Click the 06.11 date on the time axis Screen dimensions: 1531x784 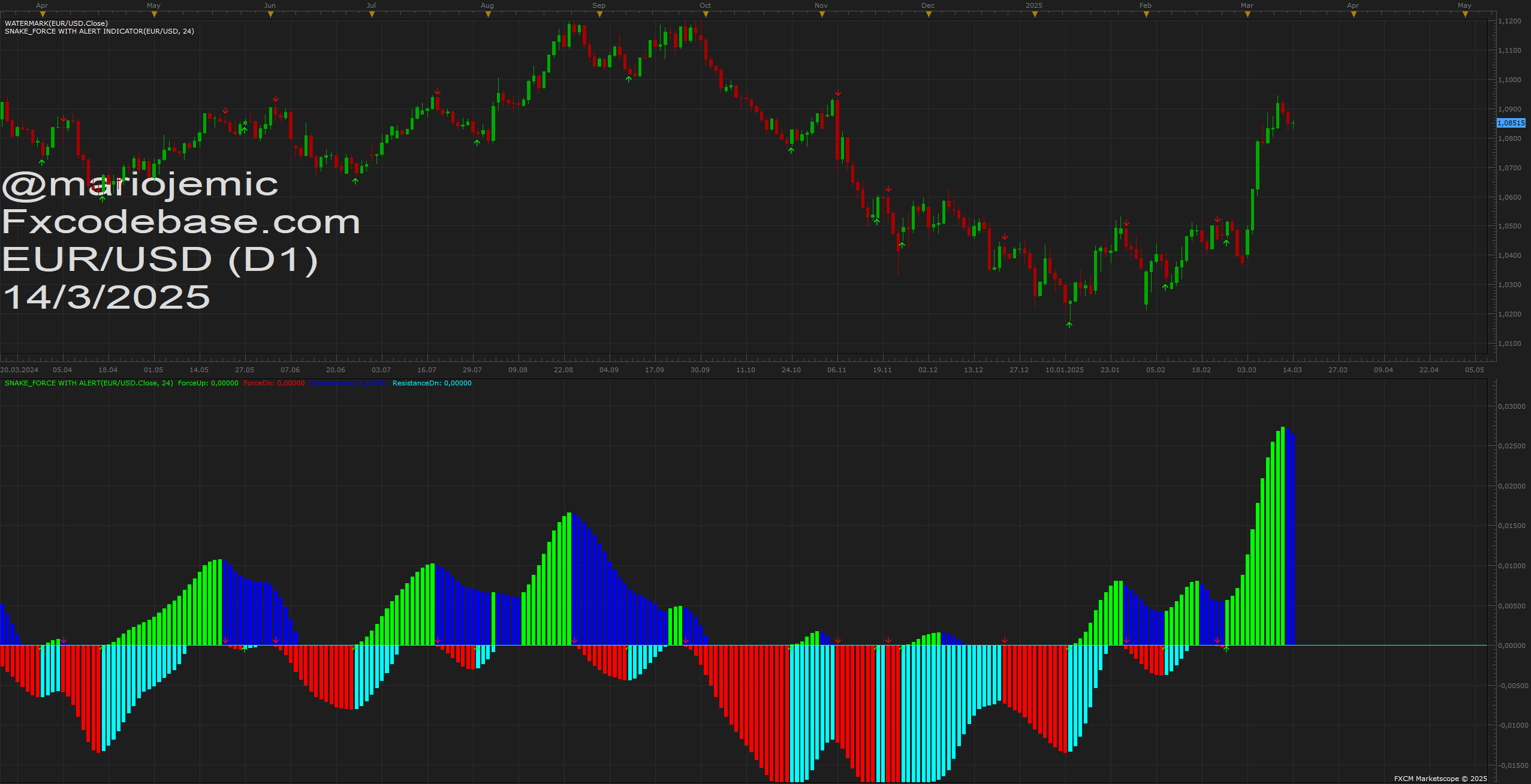(x=837, y=370)
